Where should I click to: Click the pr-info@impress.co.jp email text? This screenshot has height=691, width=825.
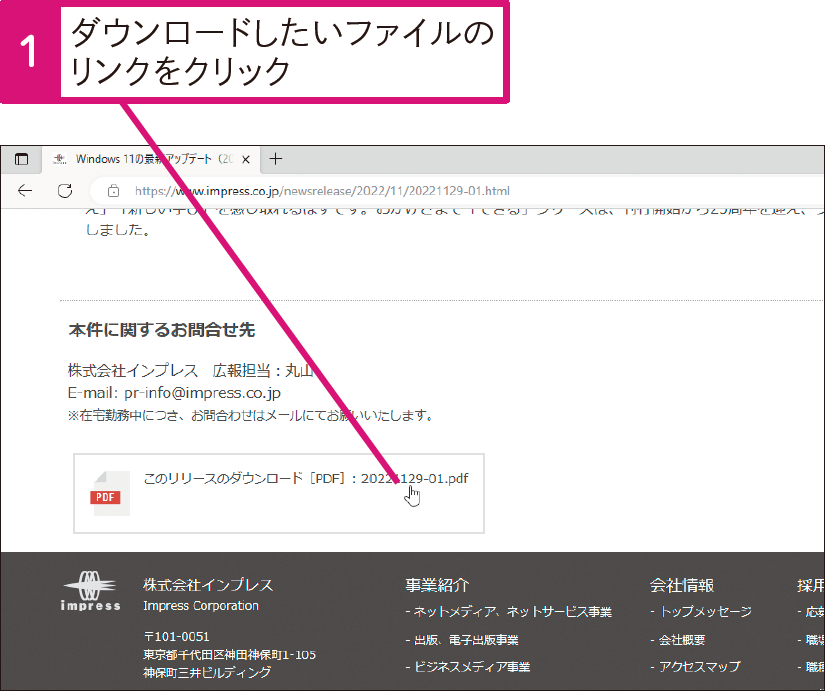202,393
